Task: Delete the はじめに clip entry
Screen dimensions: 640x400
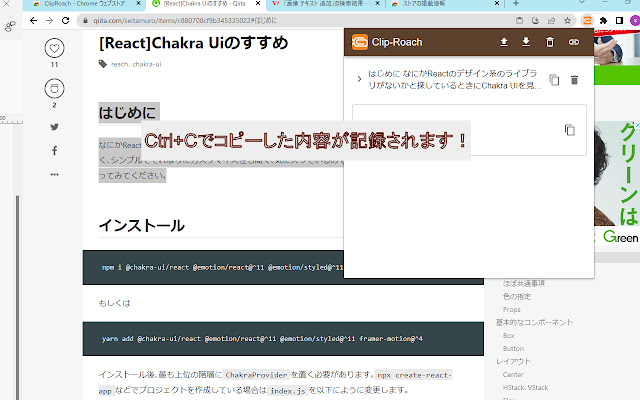Action: 574,80
